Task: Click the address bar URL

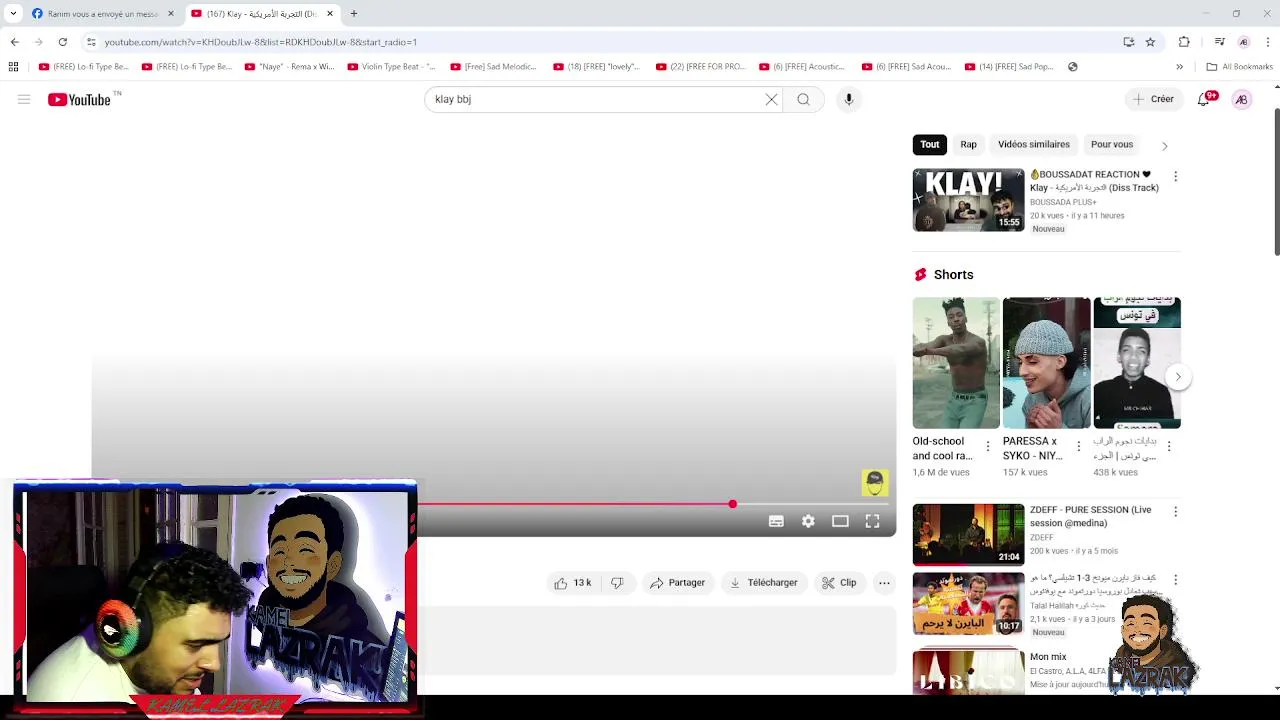Action: coord(261,42)
